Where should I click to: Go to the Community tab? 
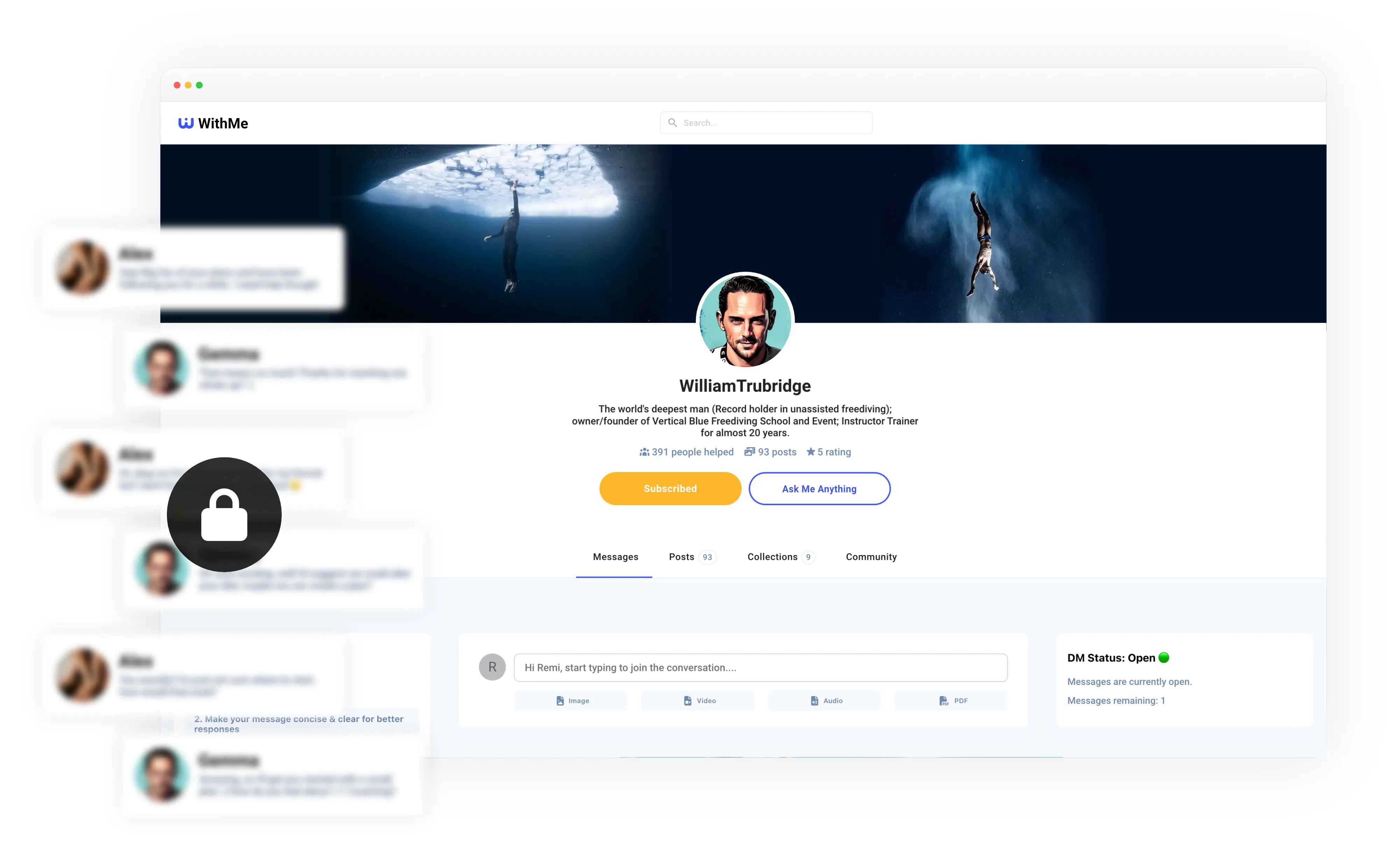[871, 557]
